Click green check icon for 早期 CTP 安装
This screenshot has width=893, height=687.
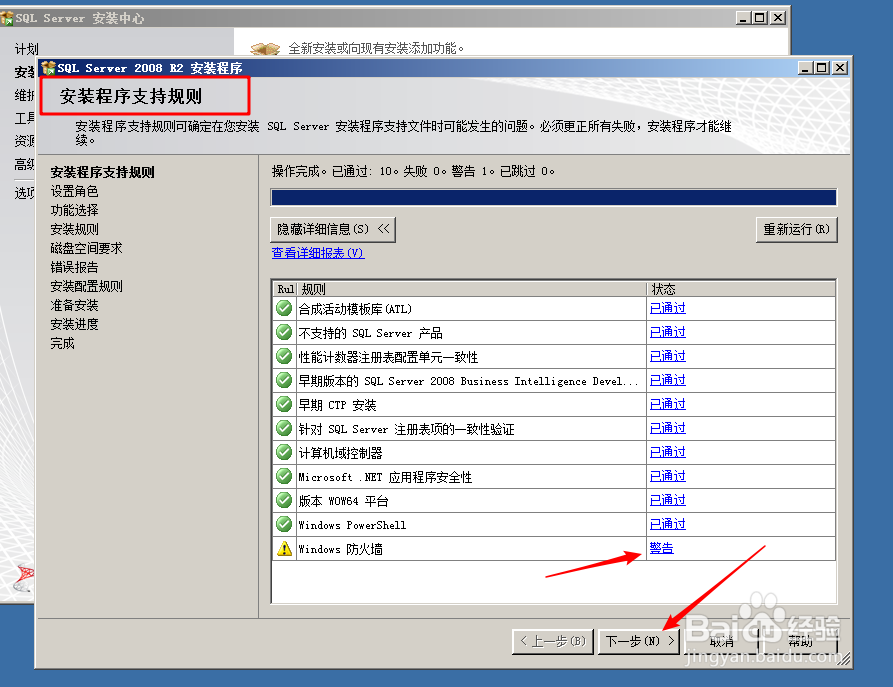coord(284,404)
